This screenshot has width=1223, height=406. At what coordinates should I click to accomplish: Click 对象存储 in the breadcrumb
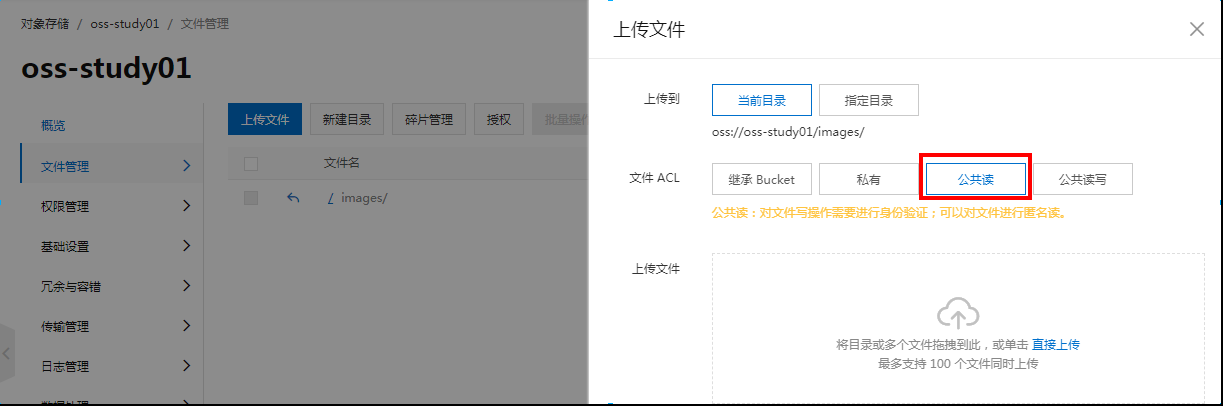[x=44, y=24]
